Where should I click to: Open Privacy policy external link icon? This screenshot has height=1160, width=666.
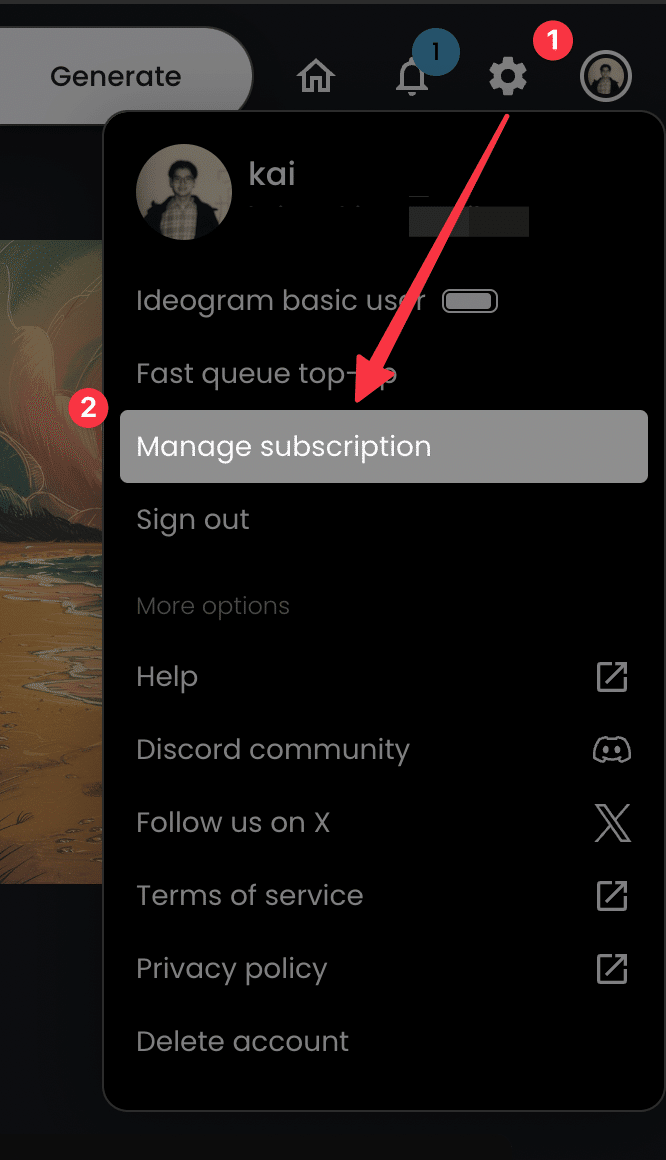tap(612, 968)
